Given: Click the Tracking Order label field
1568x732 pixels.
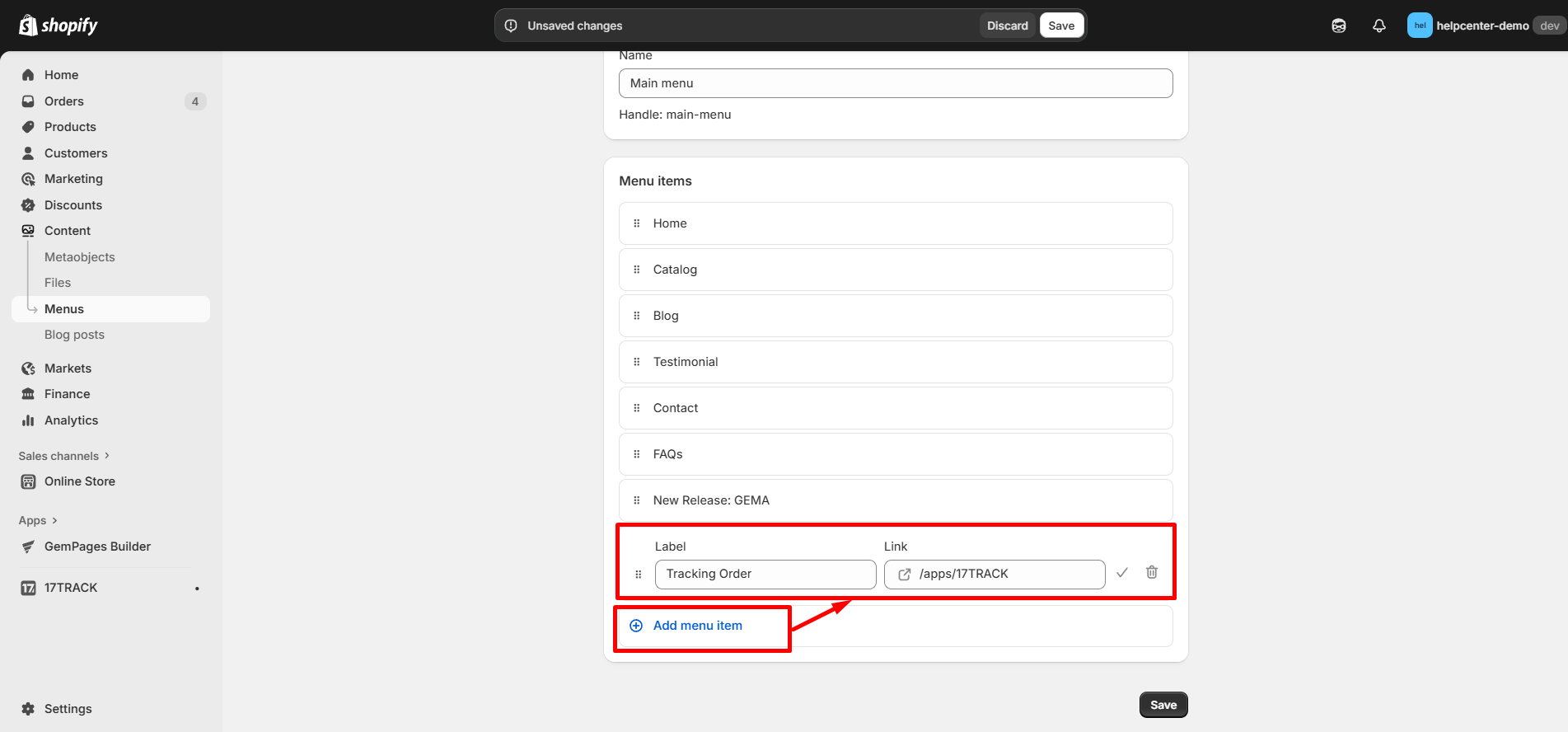Looking at the screenshot, I should [x=765, y=575].
